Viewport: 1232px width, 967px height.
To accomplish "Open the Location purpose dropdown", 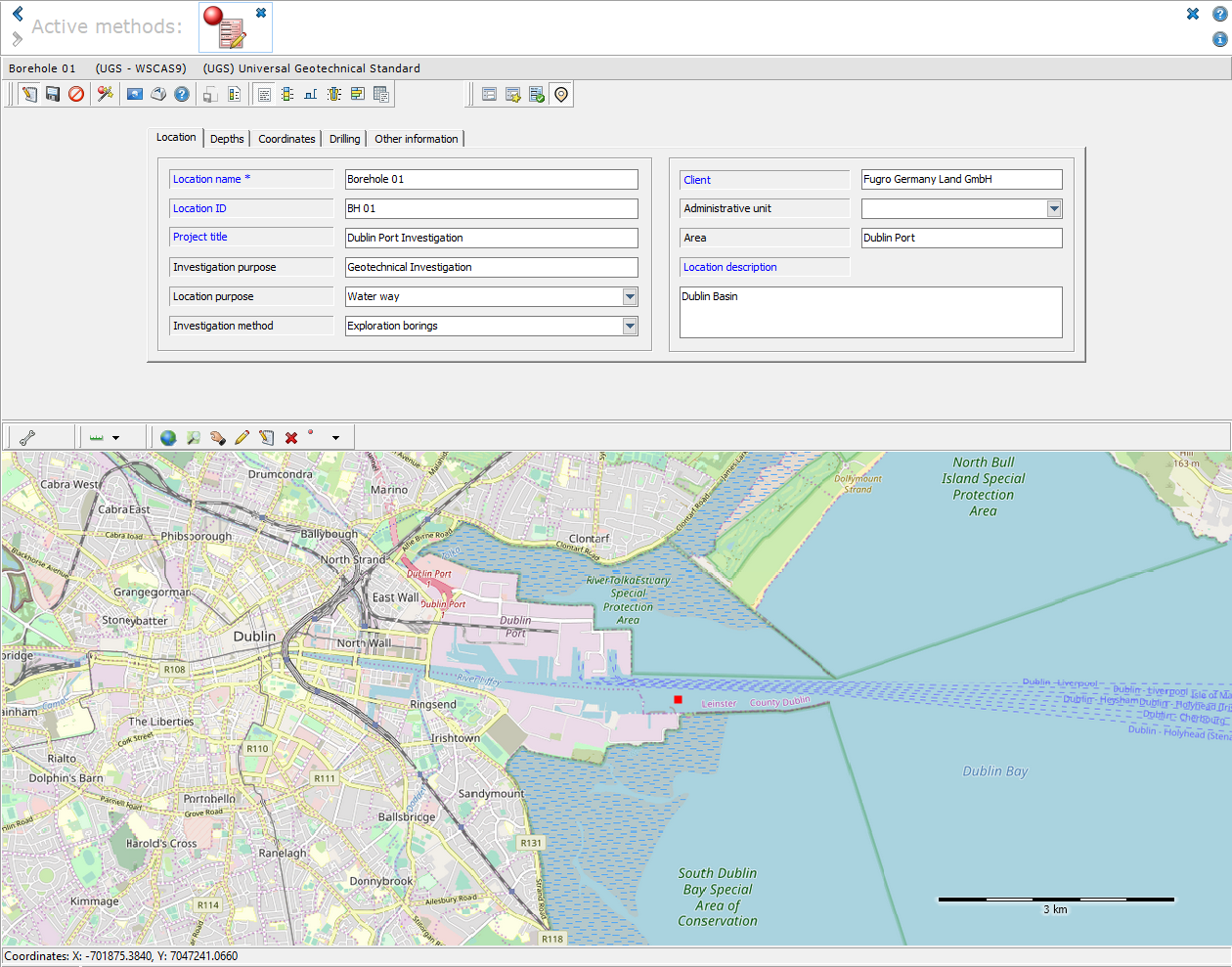I will pyautogui.click(x=630, y=296).
